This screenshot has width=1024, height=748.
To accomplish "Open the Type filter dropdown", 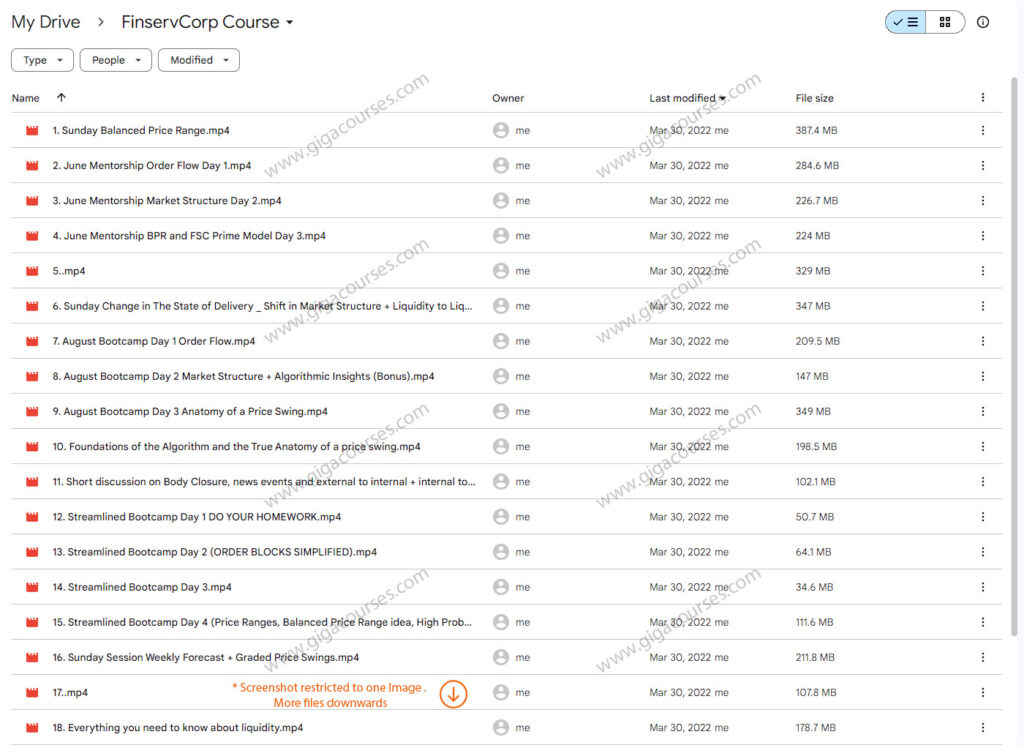I will [x=41, y=60].
